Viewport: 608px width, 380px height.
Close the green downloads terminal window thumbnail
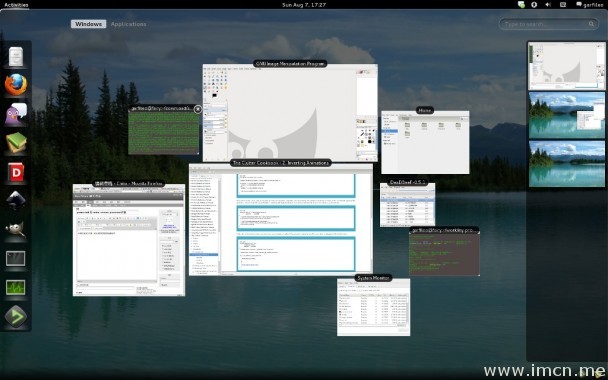tap(198, 109)
